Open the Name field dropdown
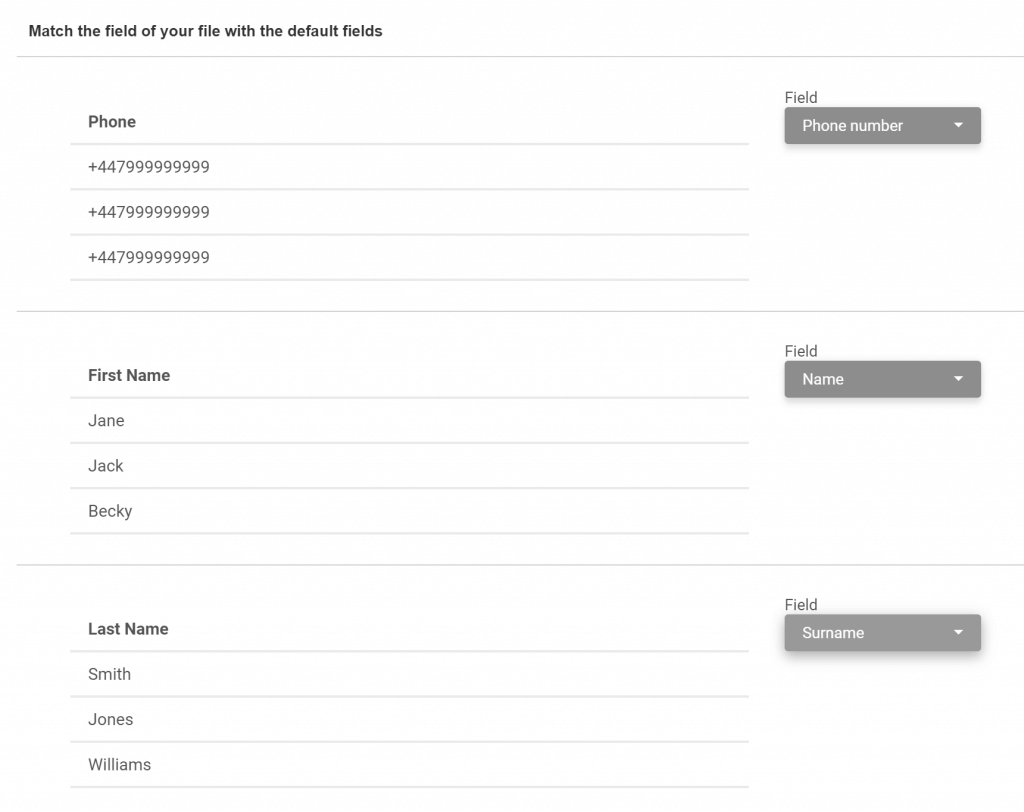 (882, 379)
